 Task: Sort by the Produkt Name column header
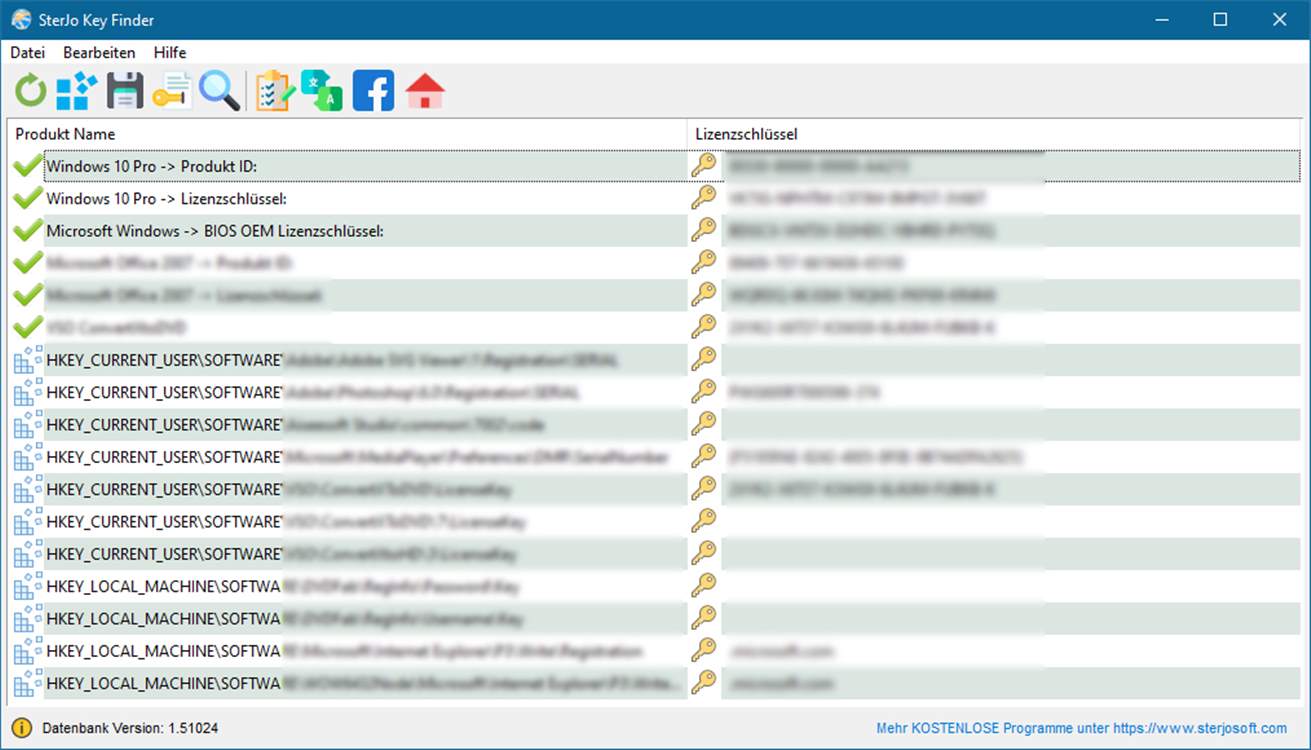(x=347, y=134)
